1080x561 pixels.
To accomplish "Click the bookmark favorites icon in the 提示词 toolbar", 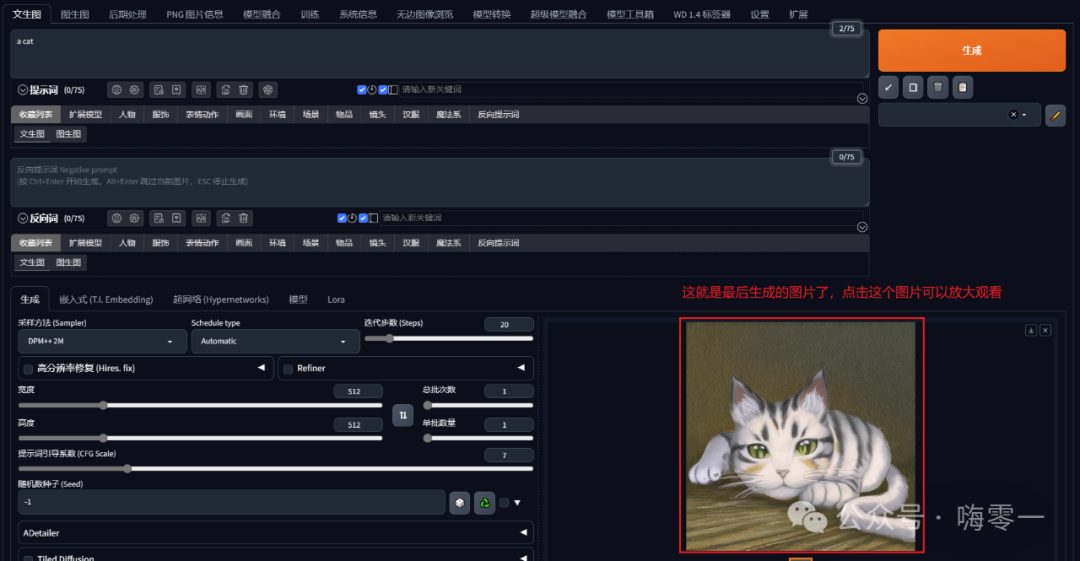I will [176, 90].
